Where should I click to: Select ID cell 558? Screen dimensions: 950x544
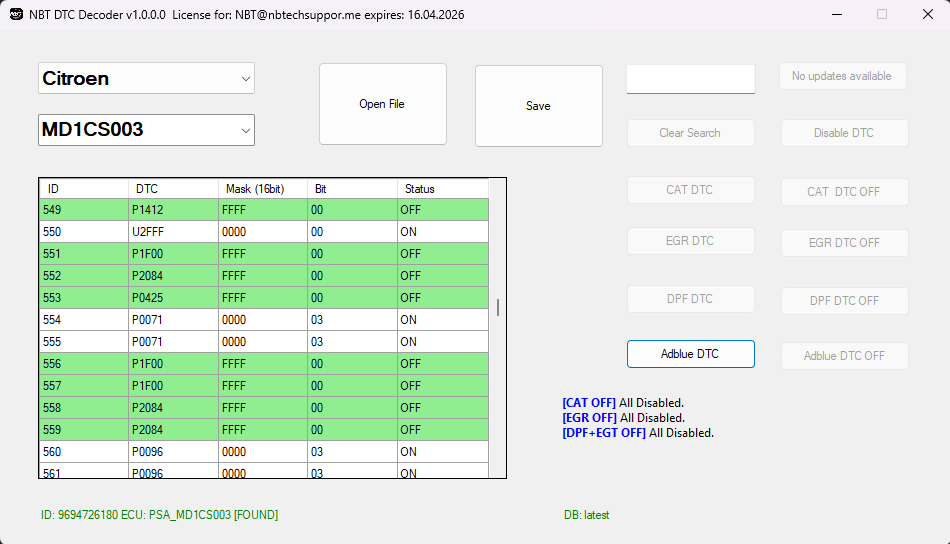(84, 408)
